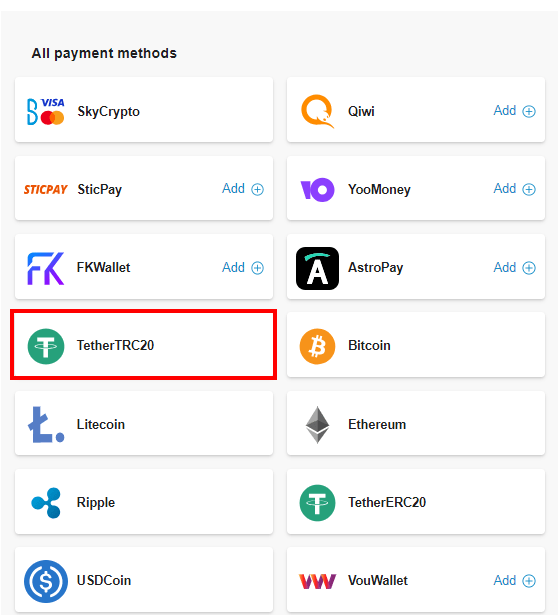This screenshot has width=558, height=615.
Task: Click the VouWallet label text
Action: coord(378,580)
